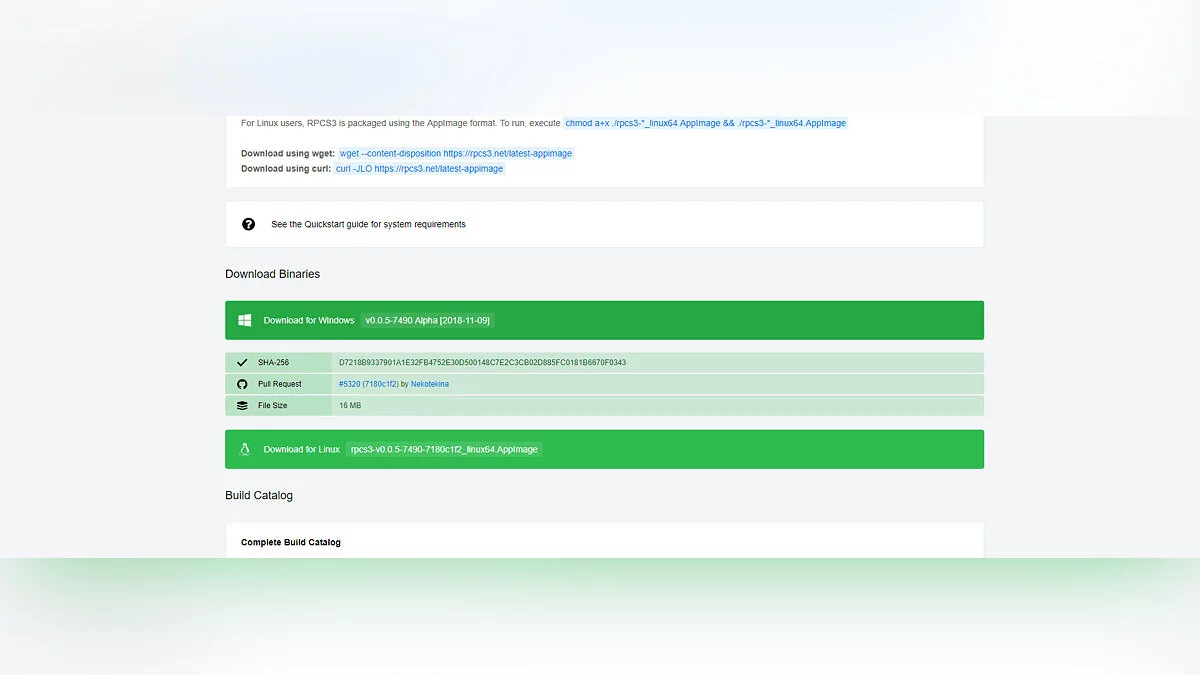Click the checkmark icon beside SHA-256
The image size is (1200, 675).
coord(242,363)
